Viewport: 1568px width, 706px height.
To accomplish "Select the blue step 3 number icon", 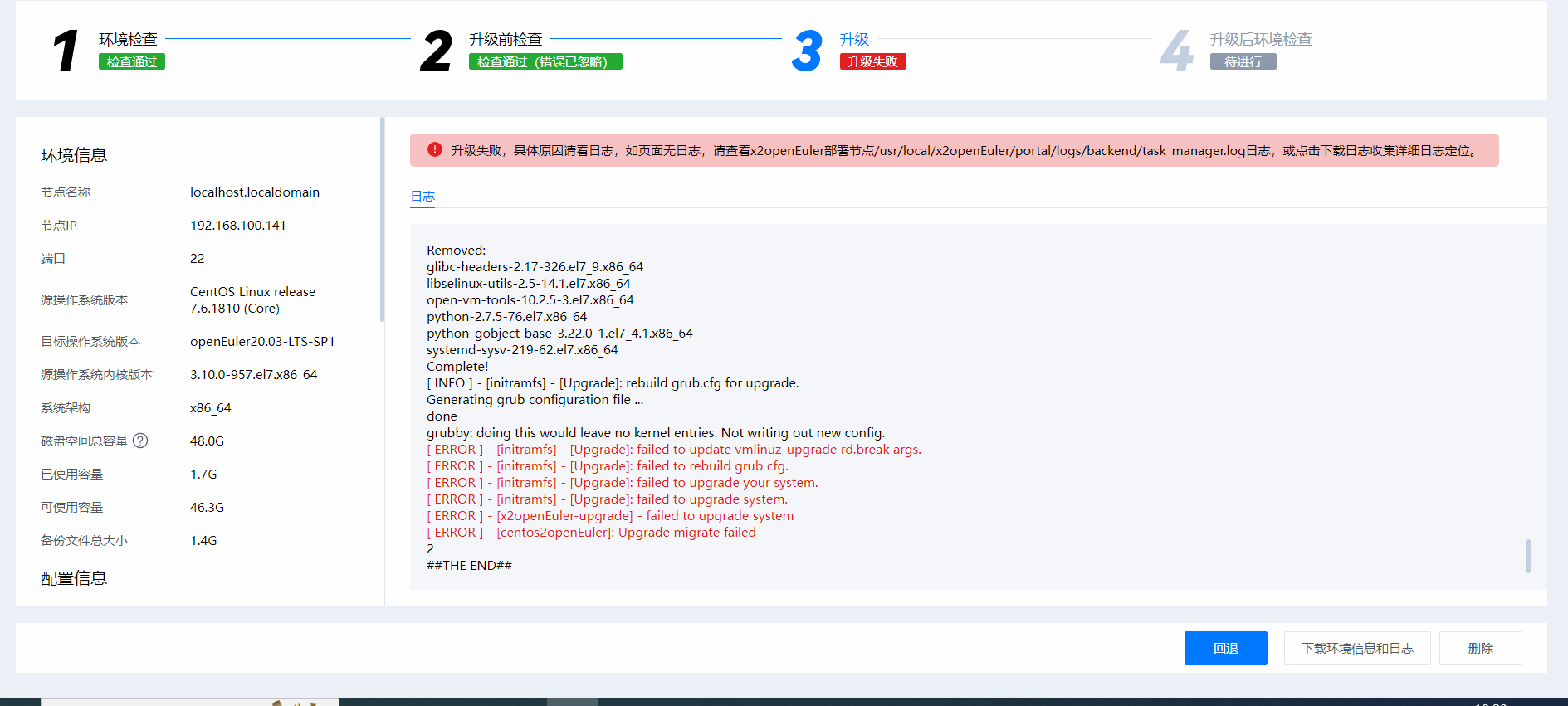I will click(x=806, y=51).
